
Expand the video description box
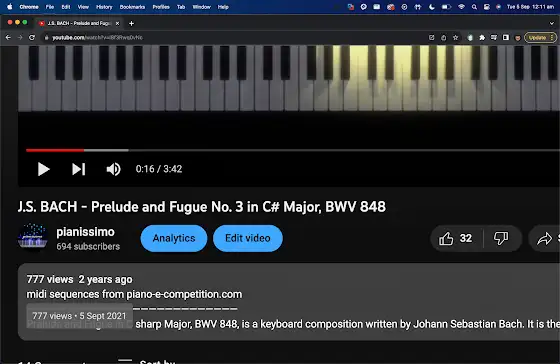click(x=289, y=301)
